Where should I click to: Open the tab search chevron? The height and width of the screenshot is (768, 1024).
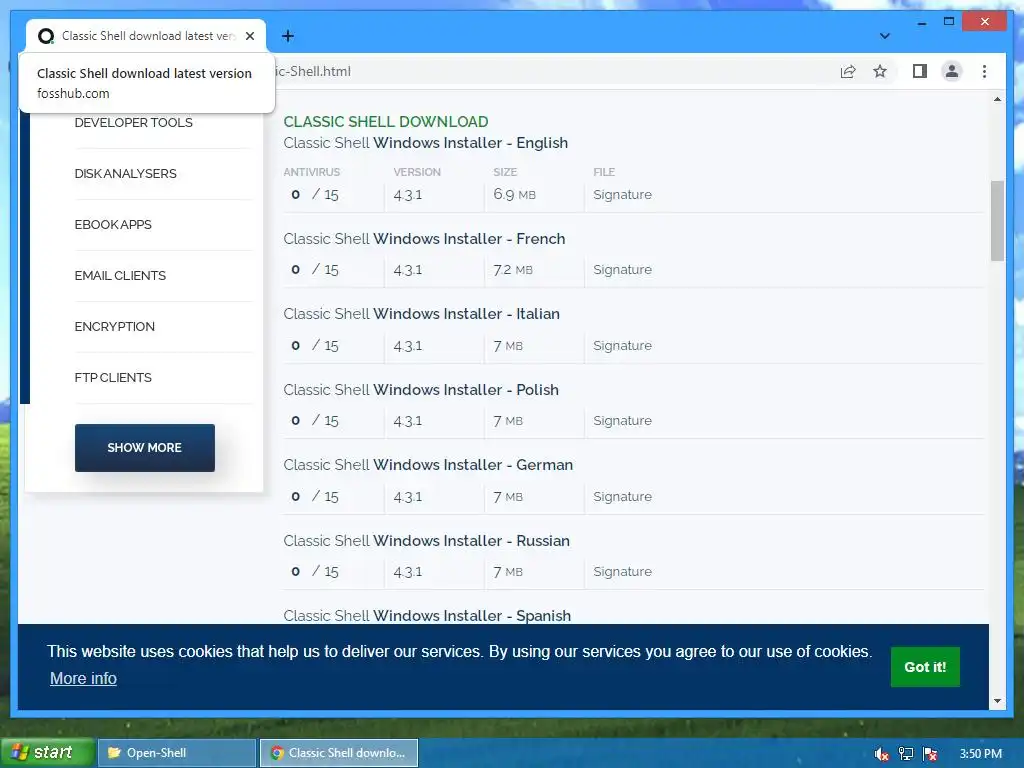pyautogui.click(x=884, y=36)
